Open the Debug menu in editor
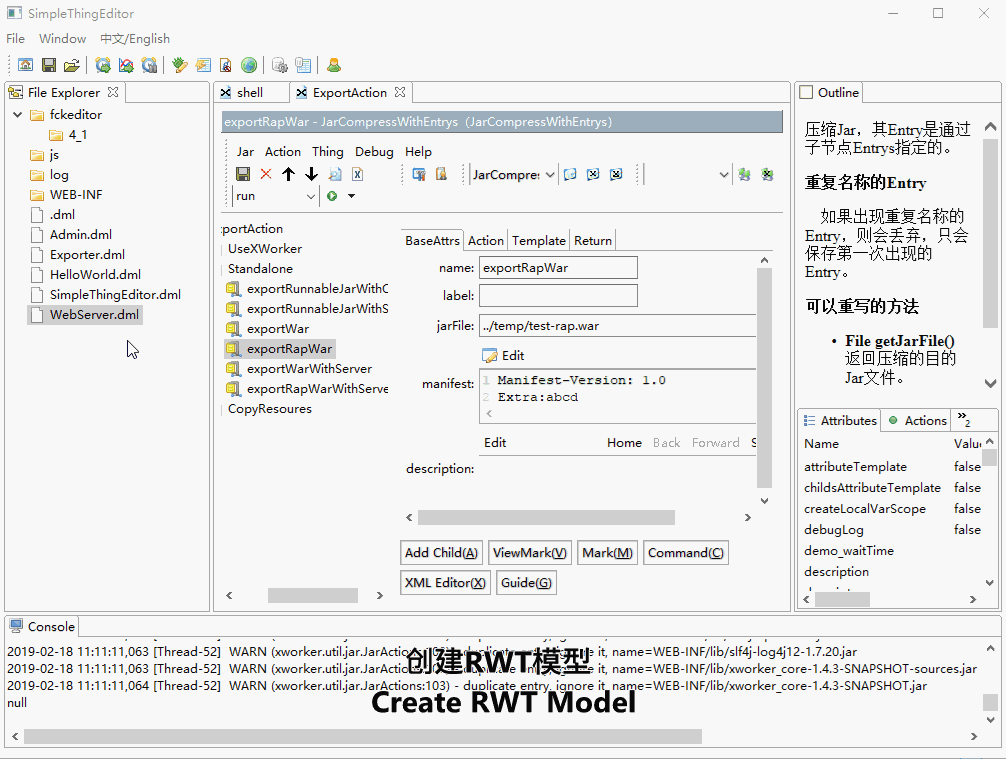The height and width of the screenshot is (759, 1006). point(374,151)
